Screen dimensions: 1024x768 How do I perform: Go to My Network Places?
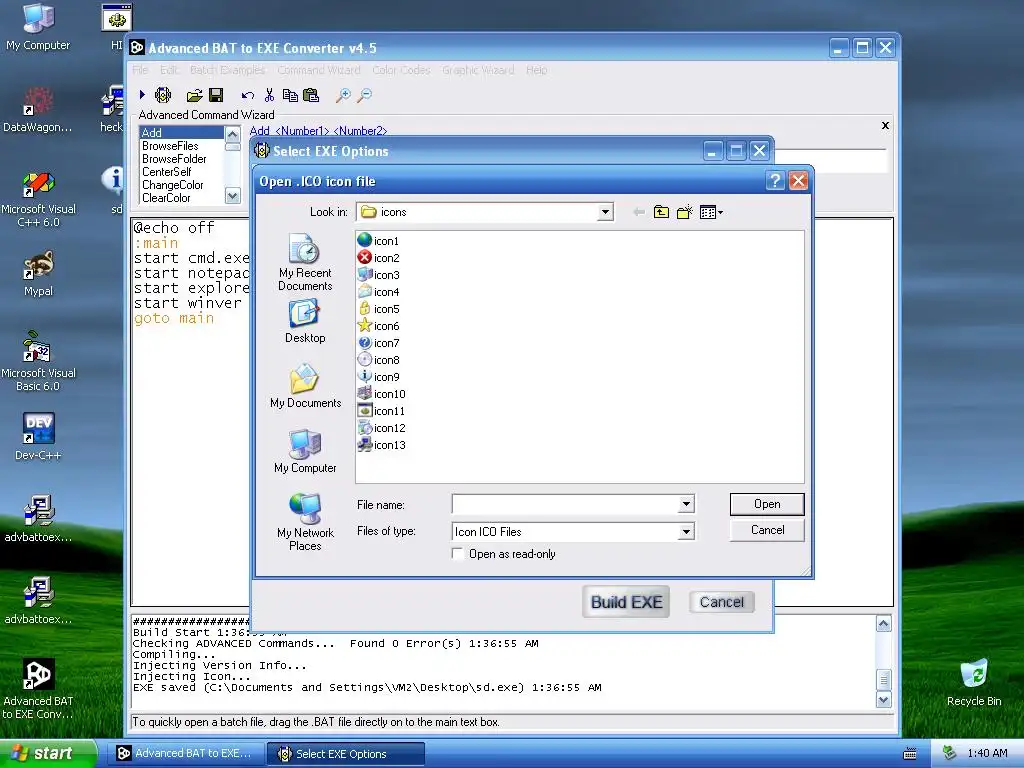pyautogui.click(x=305, y=522)
